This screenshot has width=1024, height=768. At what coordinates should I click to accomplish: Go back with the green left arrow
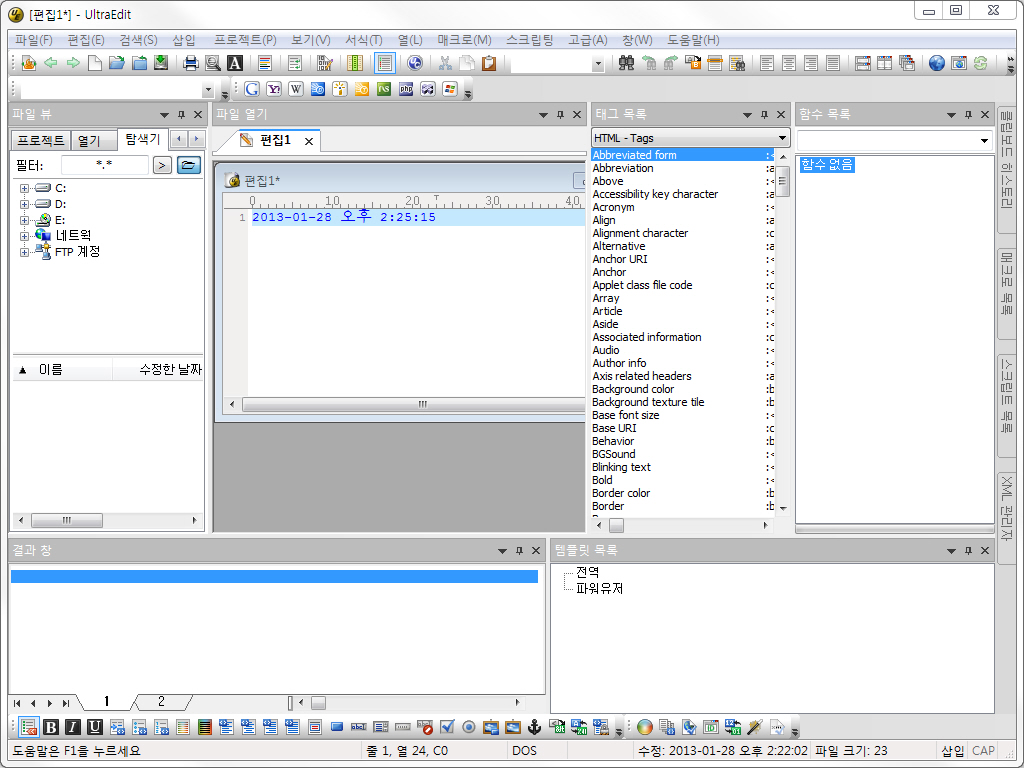[50, 63]
